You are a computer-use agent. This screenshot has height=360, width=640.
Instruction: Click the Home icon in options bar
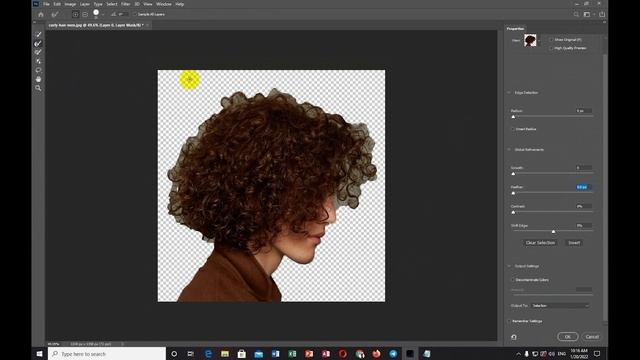[x=41, y=14]
